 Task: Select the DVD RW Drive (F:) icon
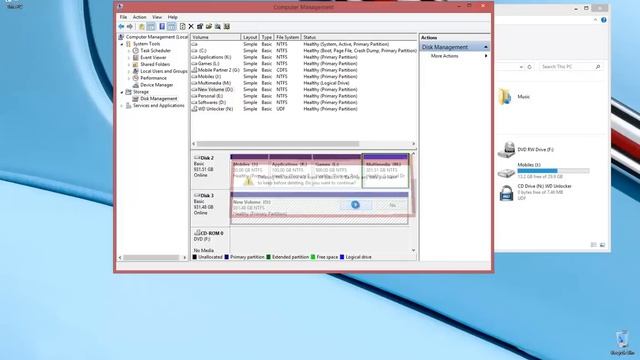[506, 150]
